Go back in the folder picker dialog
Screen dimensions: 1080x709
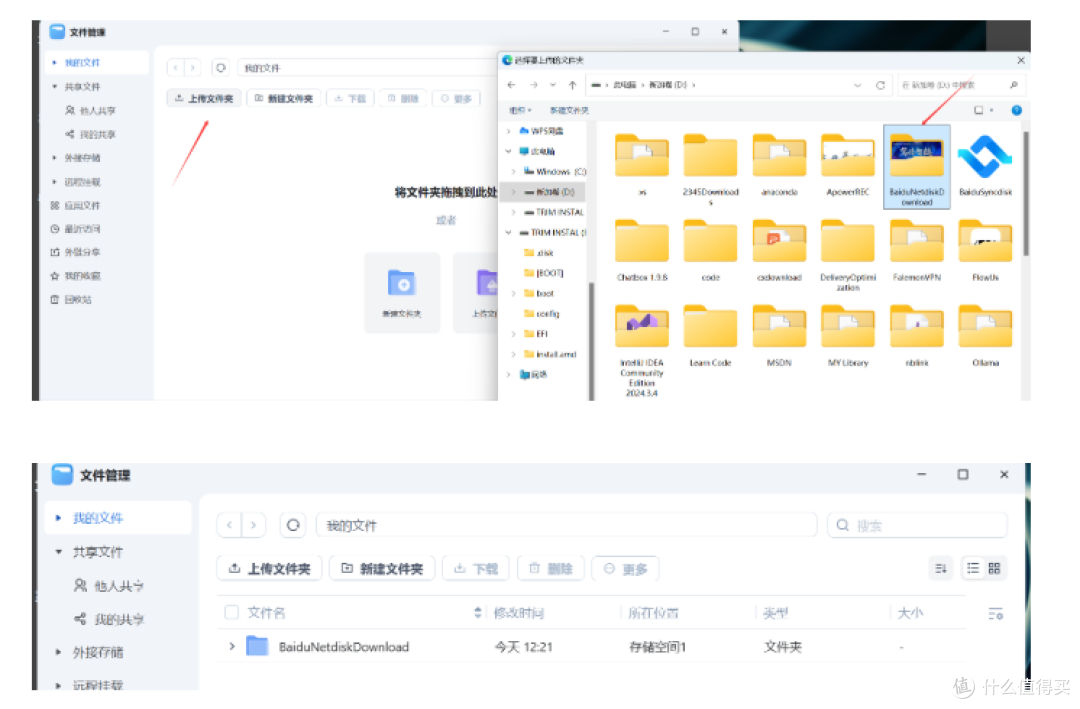point(511,85)
